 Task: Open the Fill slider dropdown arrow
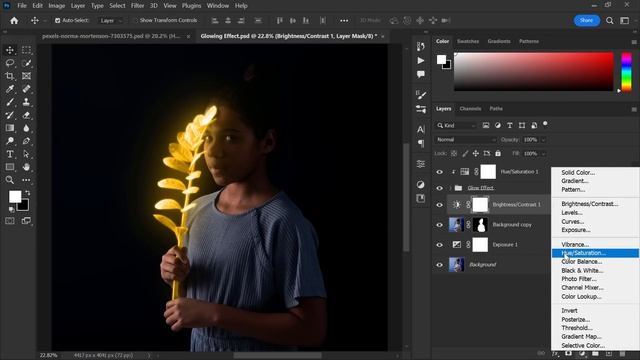(x=543, y=154)
